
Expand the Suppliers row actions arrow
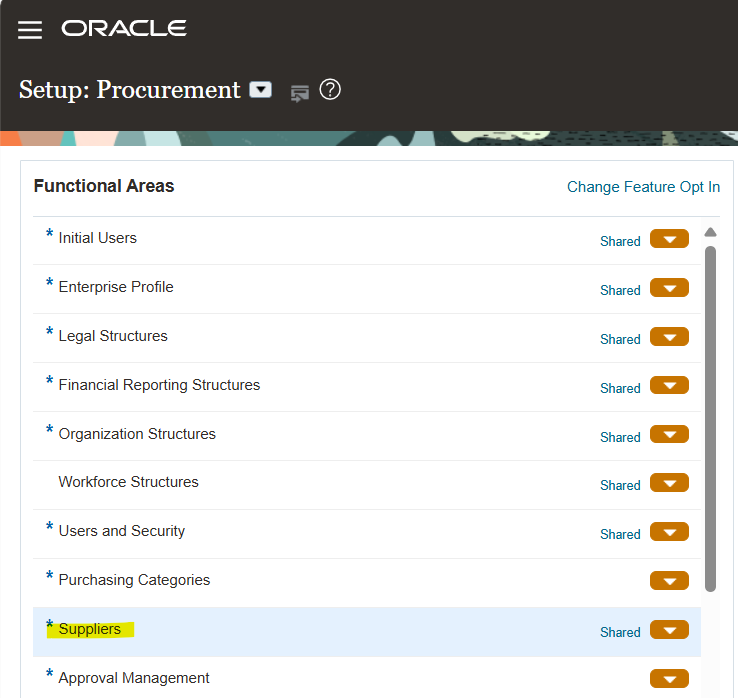click(669, 630)
